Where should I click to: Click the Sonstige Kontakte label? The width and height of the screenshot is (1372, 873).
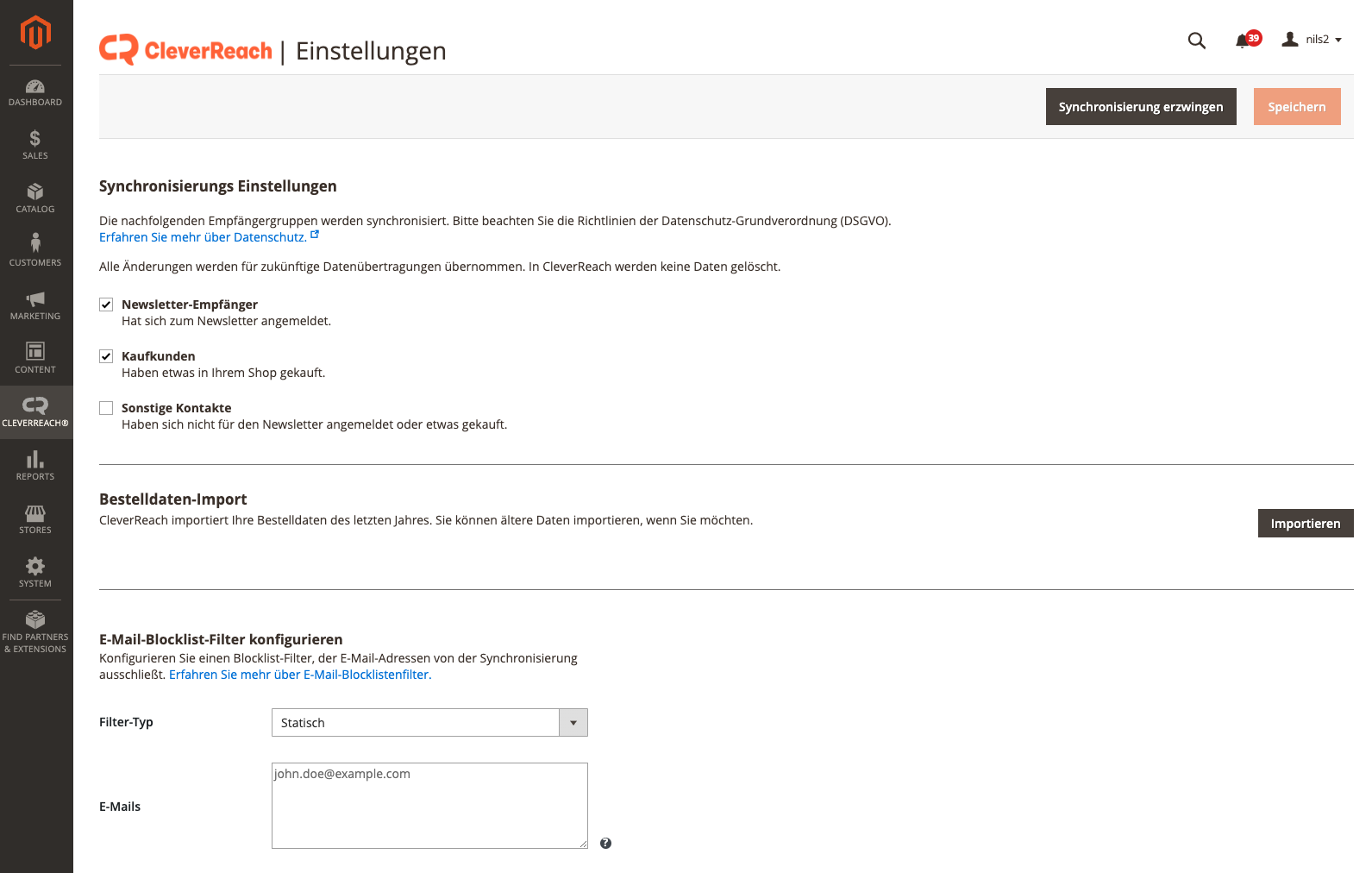pos(177,408)
